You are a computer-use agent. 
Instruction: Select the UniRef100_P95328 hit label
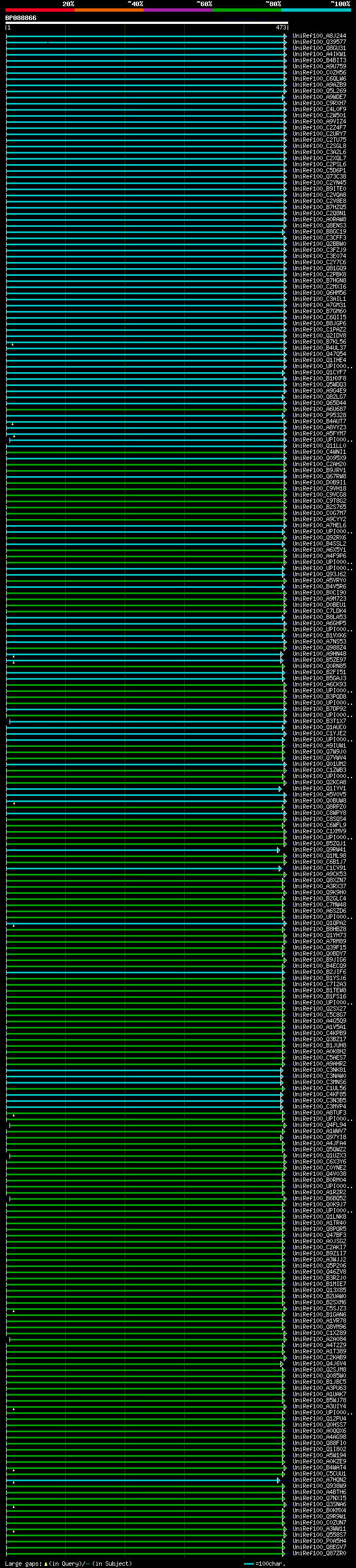tap(319, 415)
